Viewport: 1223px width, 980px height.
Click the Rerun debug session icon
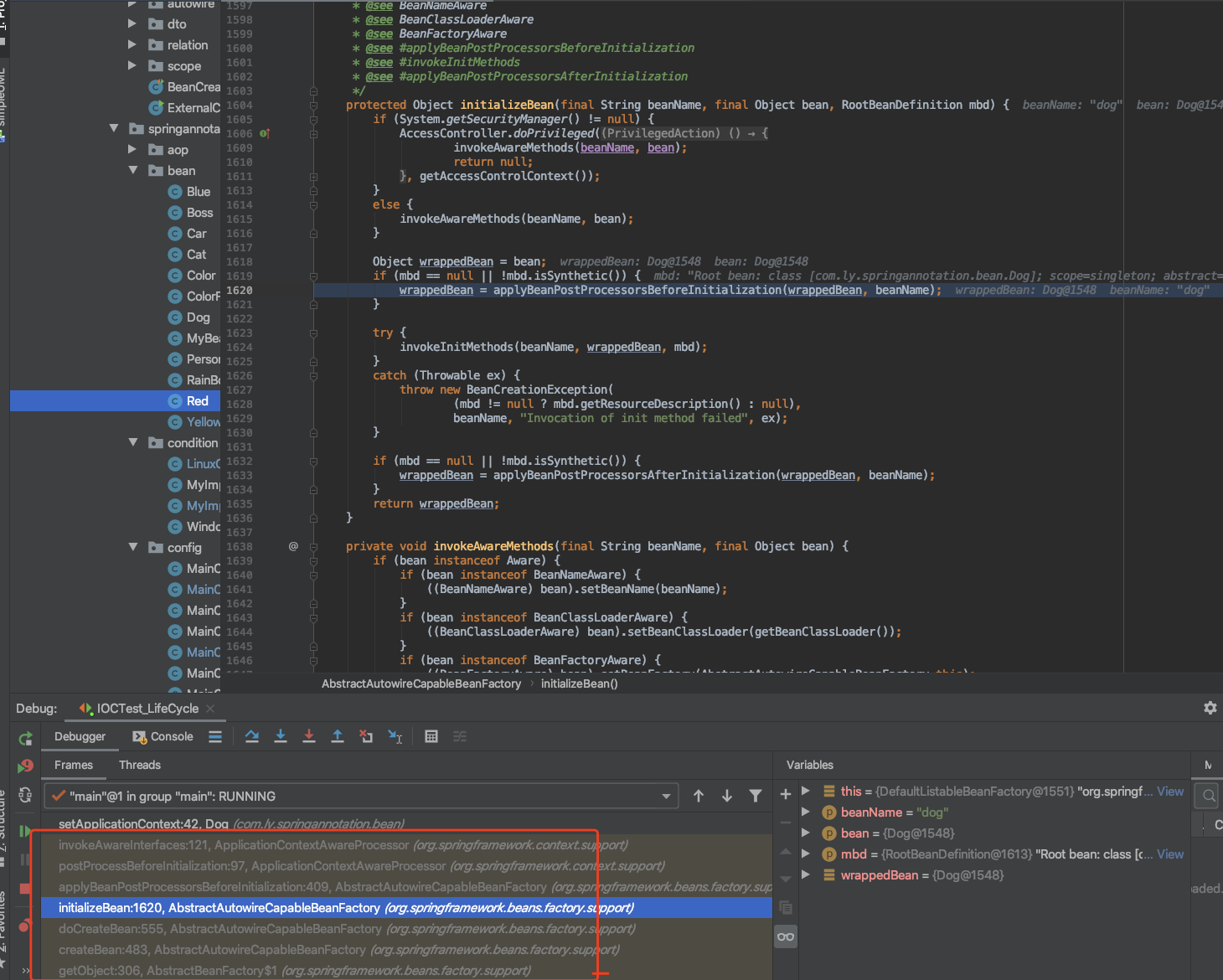(x=26, y=738)
